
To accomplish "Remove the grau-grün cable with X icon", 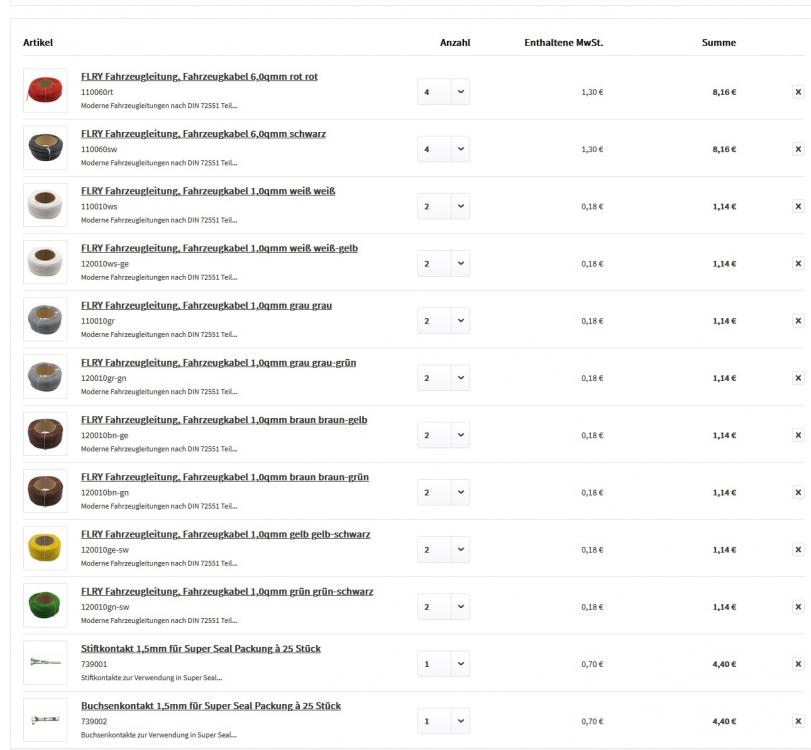I will point(798,378).
